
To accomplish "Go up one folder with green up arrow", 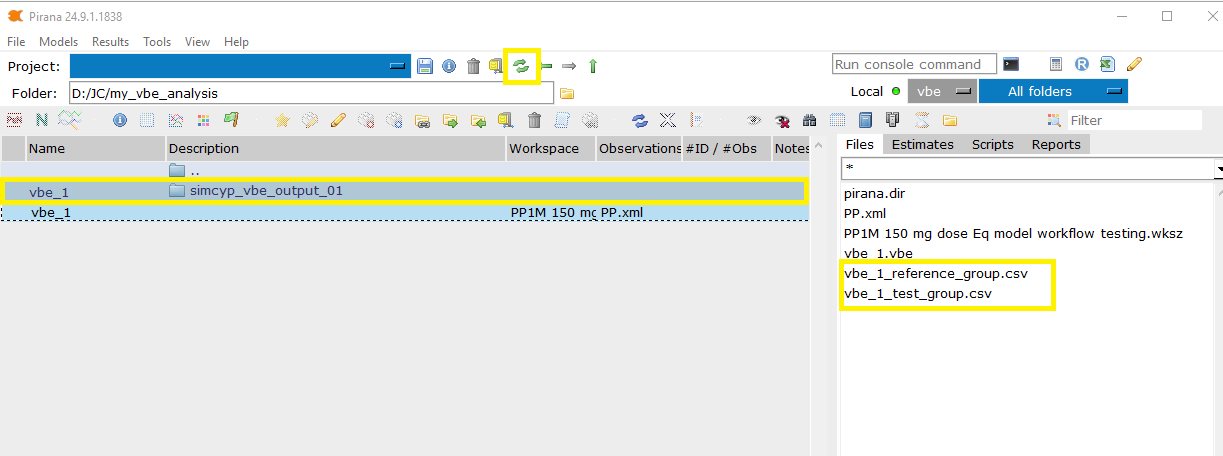I will tap(593, 66).
